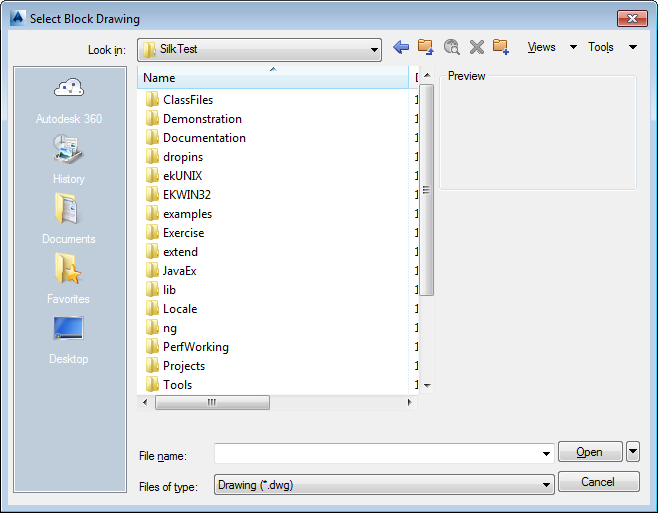Click the Cancel button
Viewport: 658px width, 513px height.
[x=598, y=482]
